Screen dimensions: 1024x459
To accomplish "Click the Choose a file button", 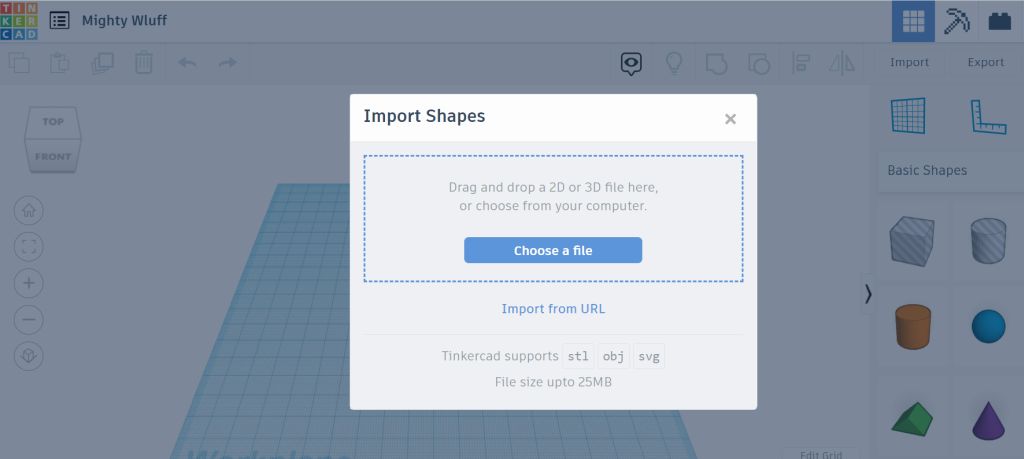I will point(553,250).
